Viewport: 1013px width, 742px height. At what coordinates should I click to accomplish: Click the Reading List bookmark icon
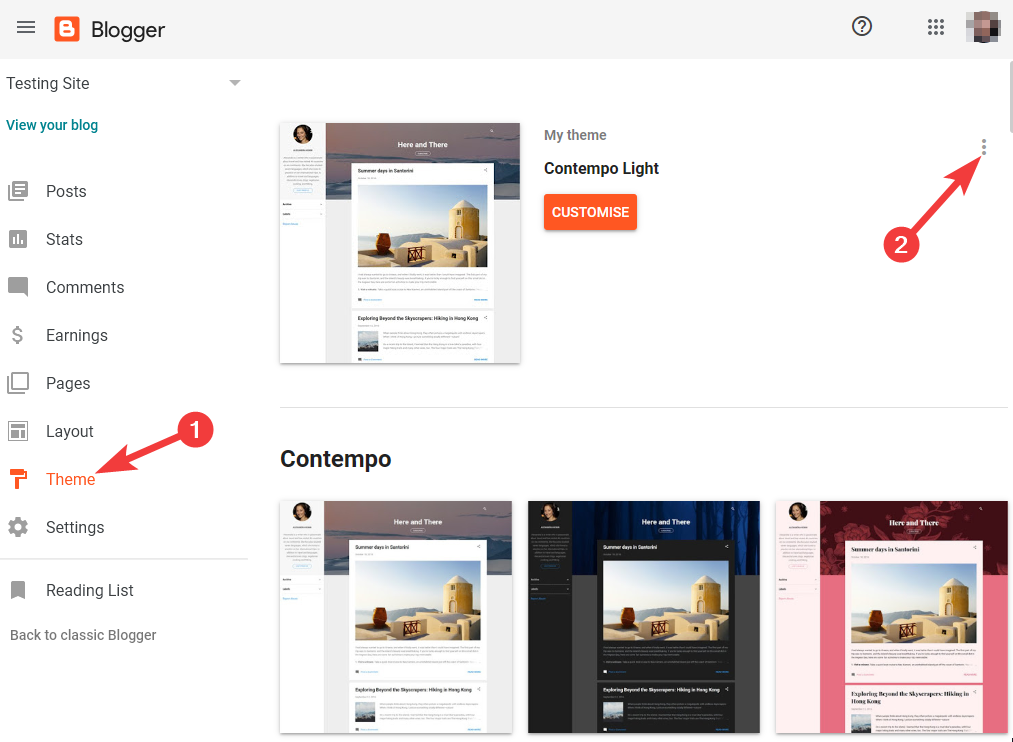pyautogui.click(x=18, y=590)
